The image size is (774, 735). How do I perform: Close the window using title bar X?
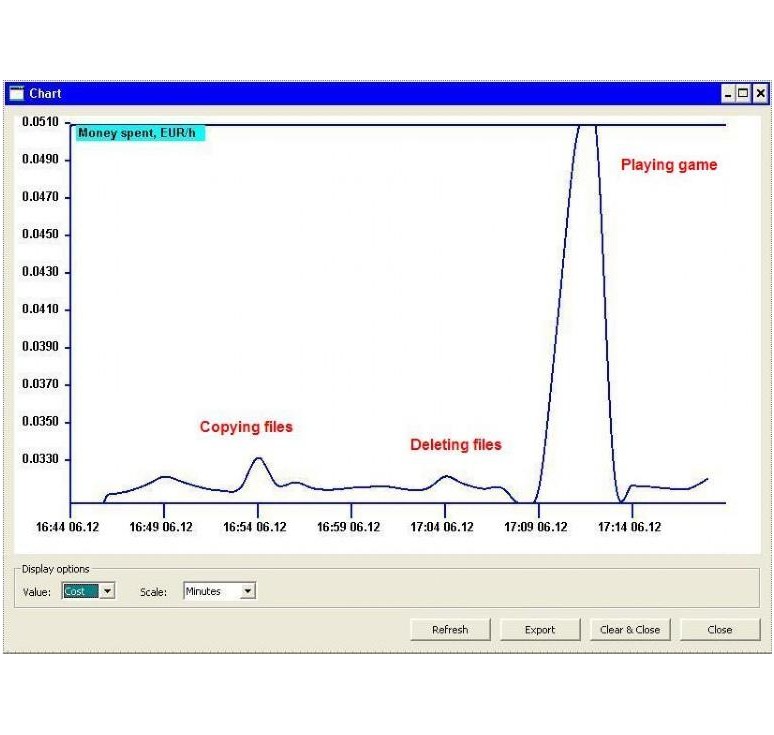tap(760, 93)
